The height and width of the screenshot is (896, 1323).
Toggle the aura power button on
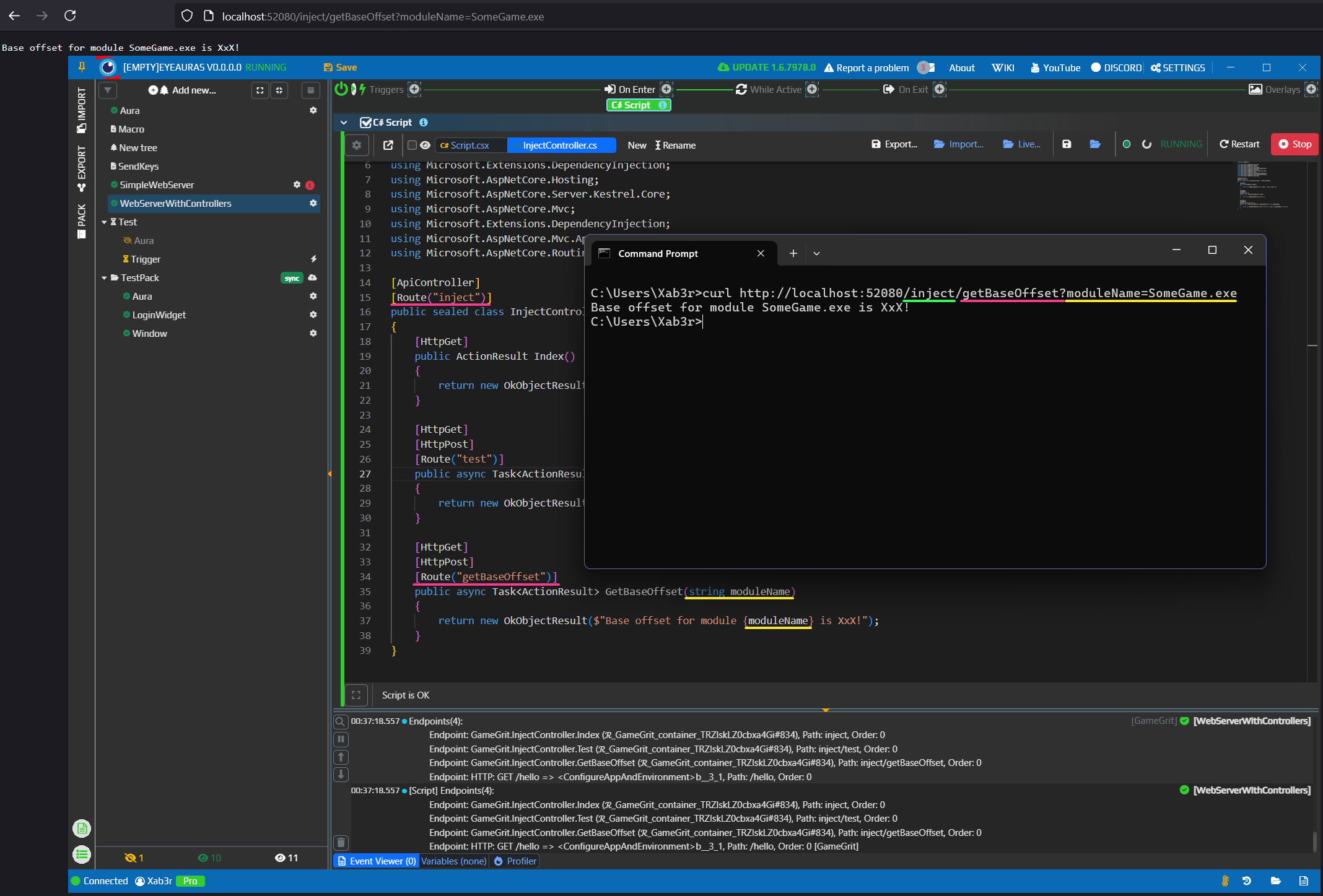pyautogui.click(x=341, y=89)
